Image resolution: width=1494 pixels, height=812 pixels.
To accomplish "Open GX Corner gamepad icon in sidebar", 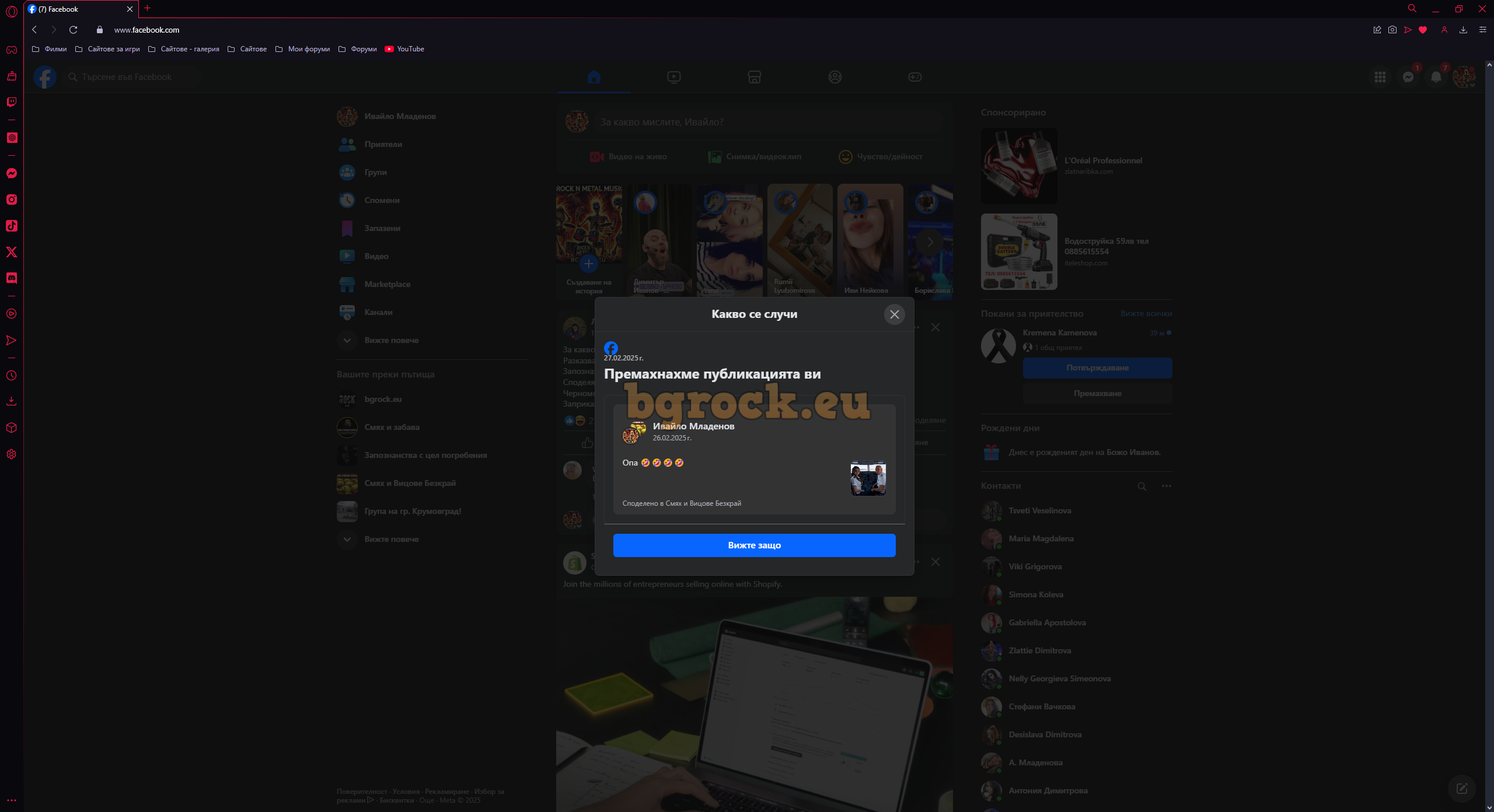I will click(12, 50).
